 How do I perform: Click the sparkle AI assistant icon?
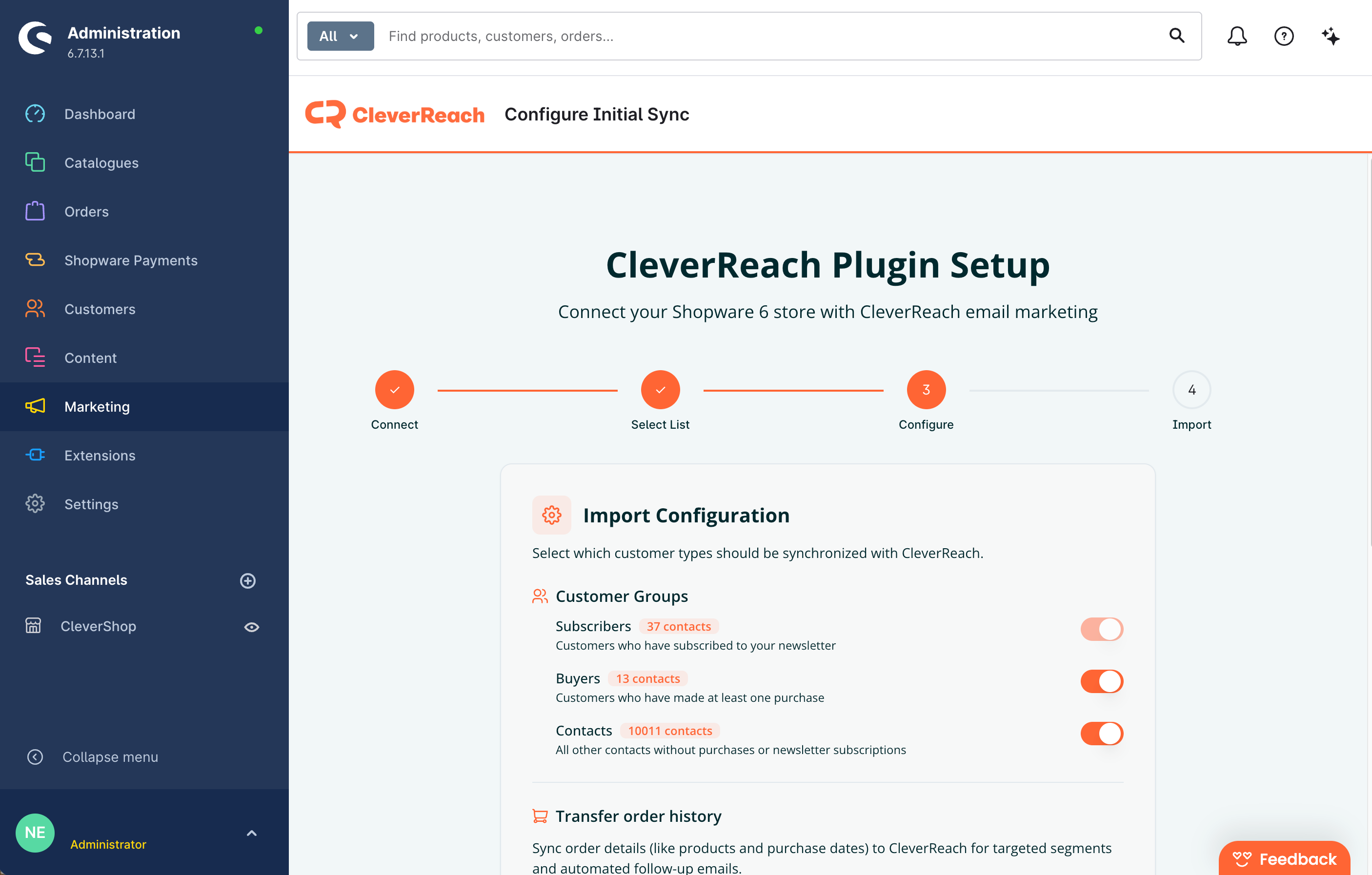[x=1331, y=36]
